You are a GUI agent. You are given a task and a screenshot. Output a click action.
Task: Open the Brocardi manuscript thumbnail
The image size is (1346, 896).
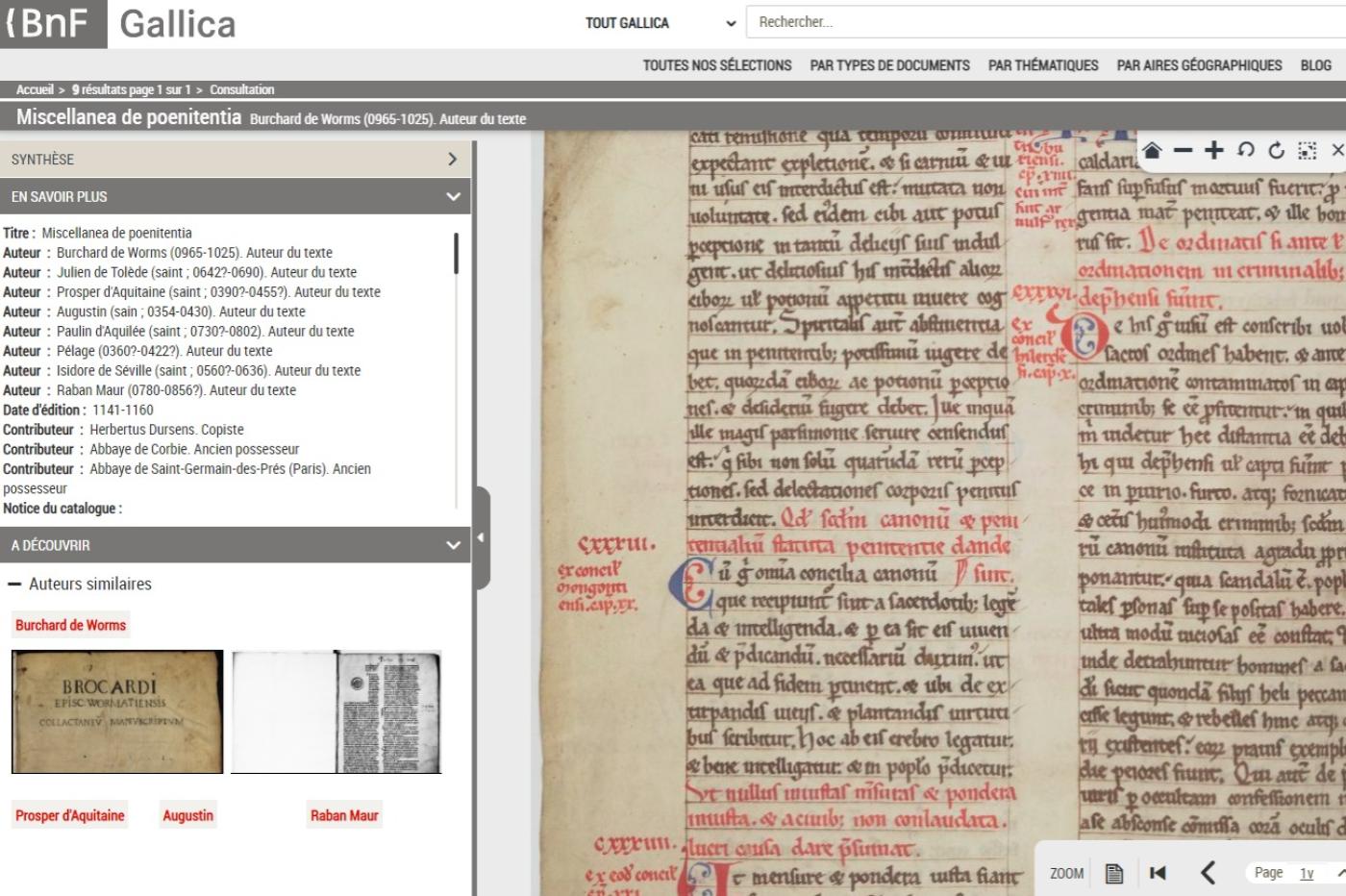117,711
